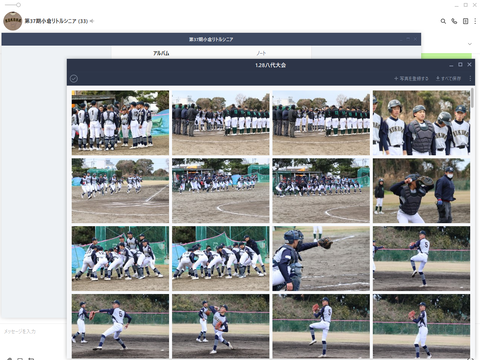Open huddle photo with coach in dark jacket
Screen dimensions: 480x360
click(x=220, y=258)
